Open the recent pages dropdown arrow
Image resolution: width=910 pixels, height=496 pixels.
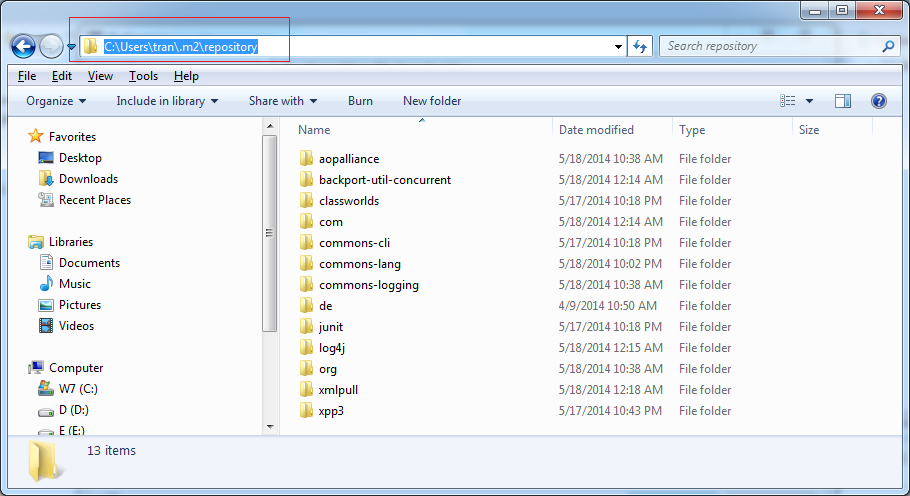pyautogui.click(x=71, y=47)
